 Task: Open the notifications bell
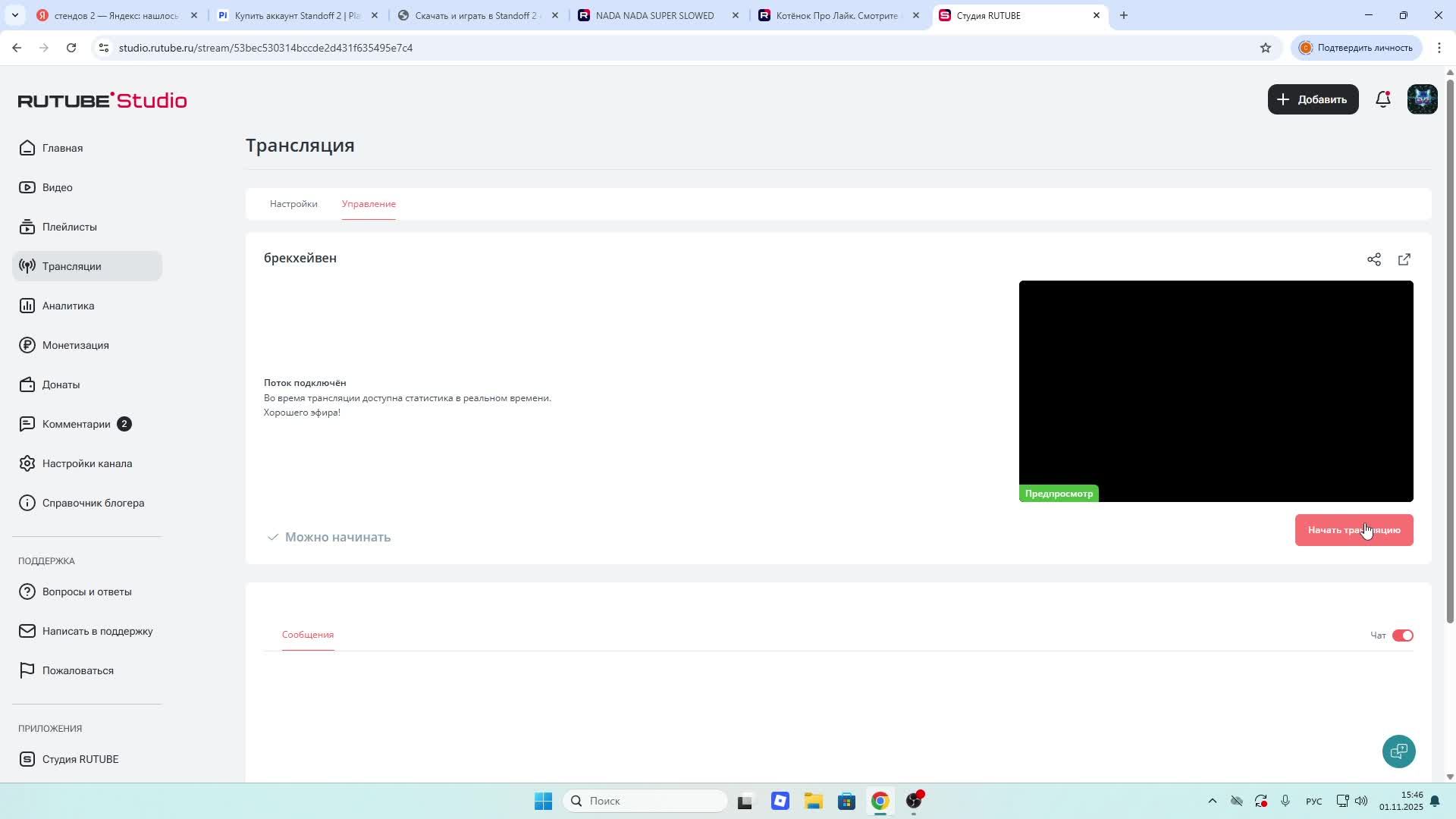1382,99
